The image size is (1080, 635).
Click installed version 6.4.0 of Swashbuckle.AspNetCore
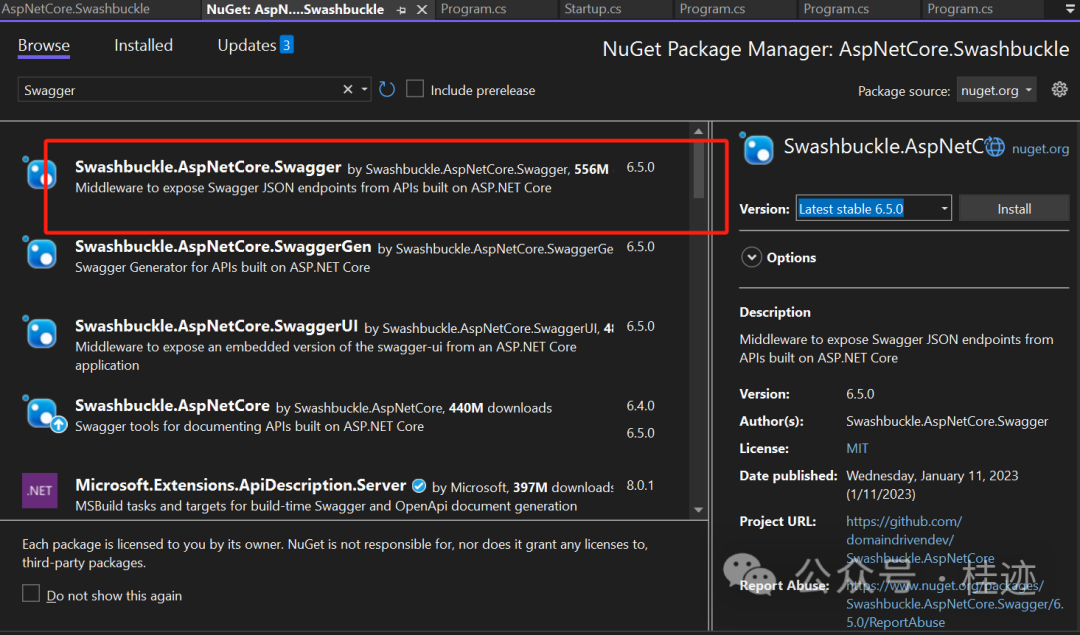(x=641, y=406)
